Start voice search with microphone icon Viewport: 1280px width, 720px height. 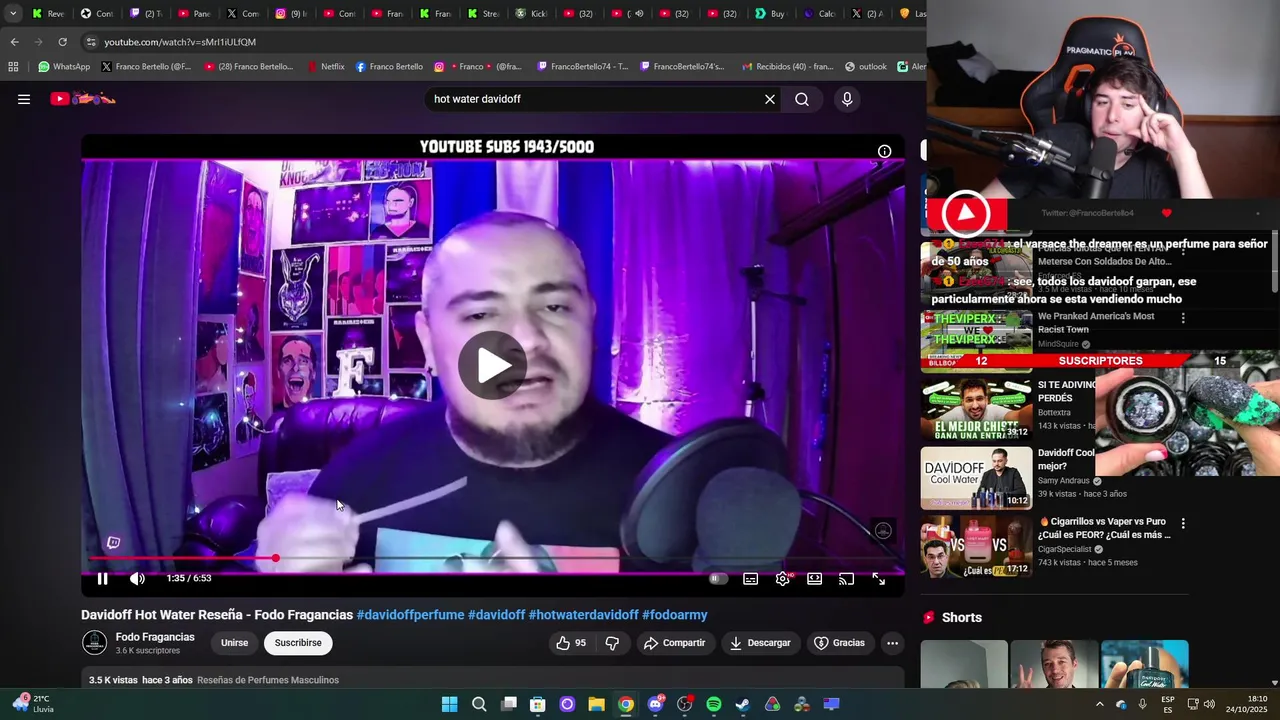pyautogui.click(x=847, y=99)
